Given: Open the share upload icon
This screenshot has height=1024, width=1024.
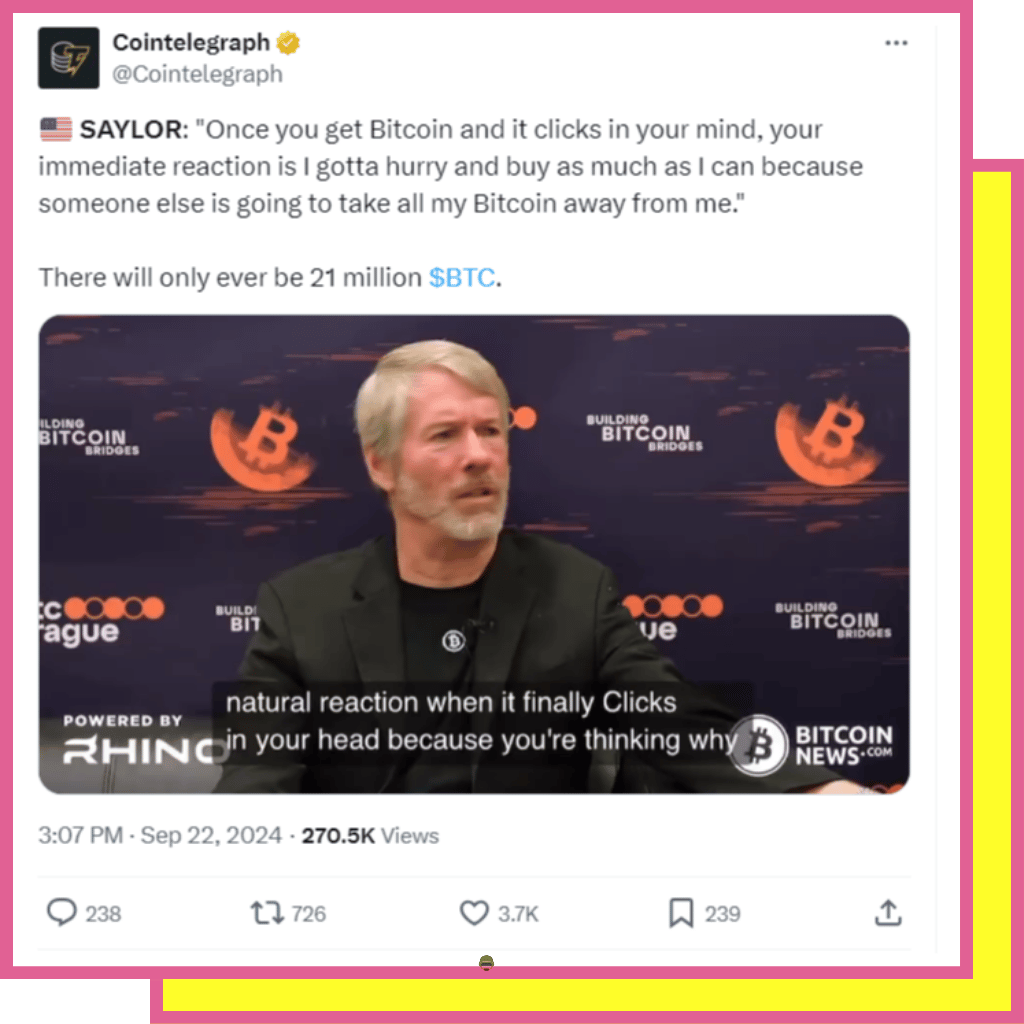Looking at the screenshot, I should click(888, 913).
